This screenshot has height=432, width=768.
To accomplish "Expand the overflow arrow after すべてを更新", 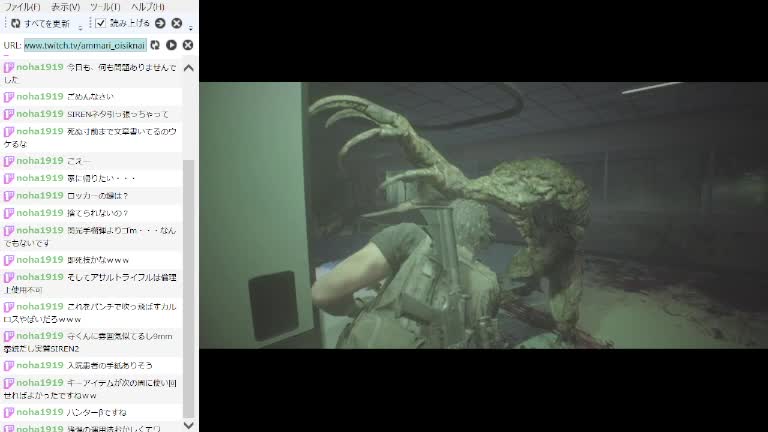I will pyautogui.click(x=80, y=27).
